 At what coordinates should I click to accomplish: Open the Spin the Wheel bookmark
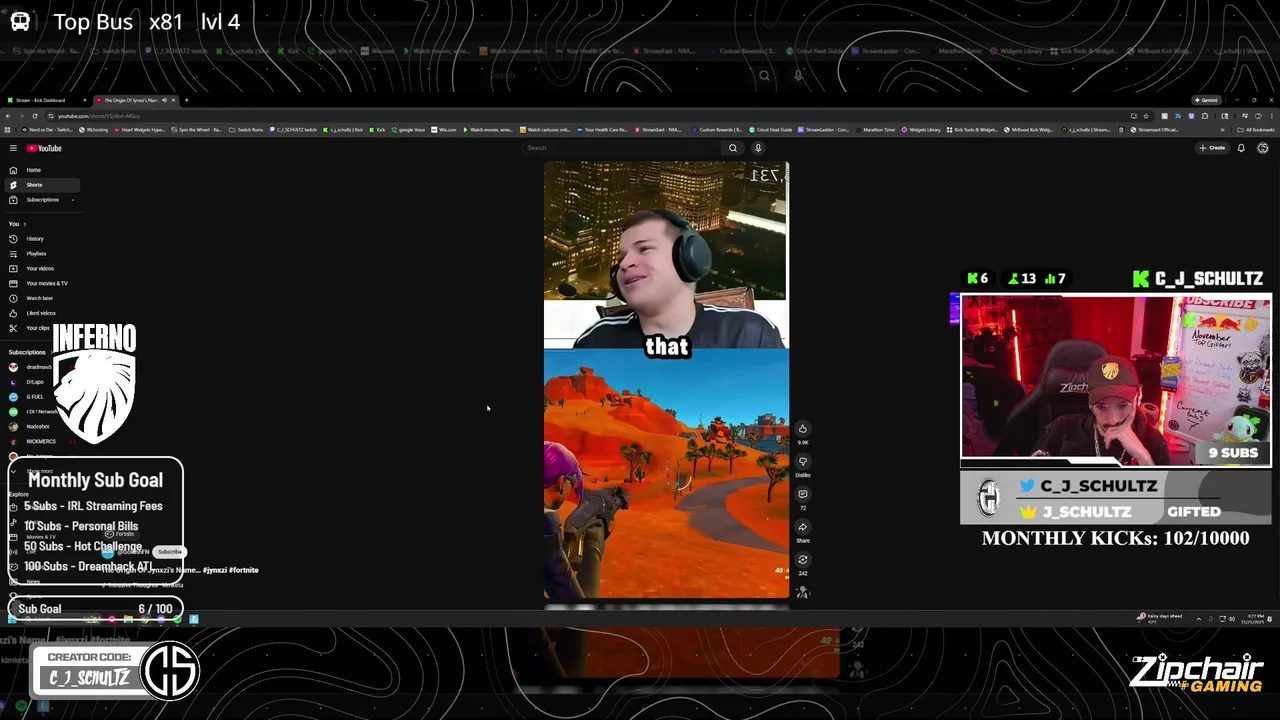[196, 130]
